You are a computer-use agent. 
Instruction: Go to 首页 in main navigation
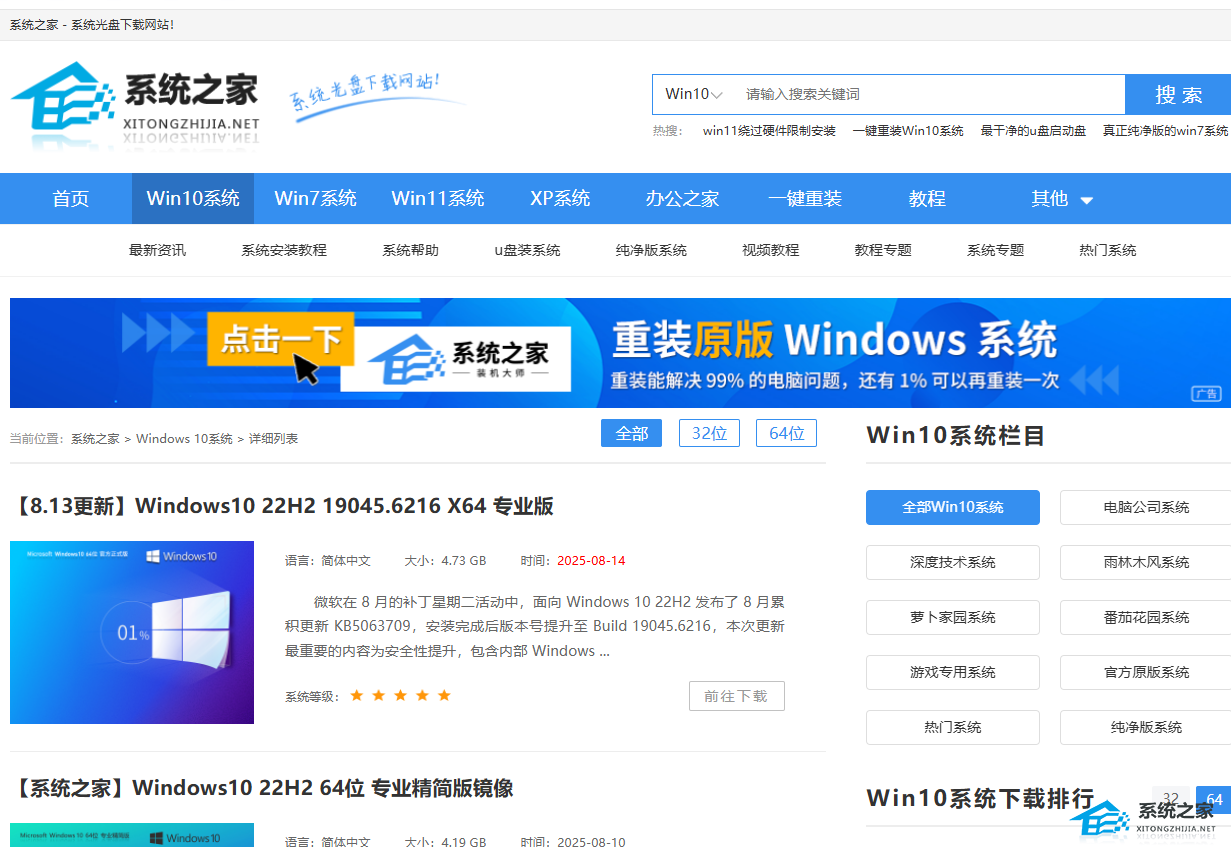click(x=71, y=198)
